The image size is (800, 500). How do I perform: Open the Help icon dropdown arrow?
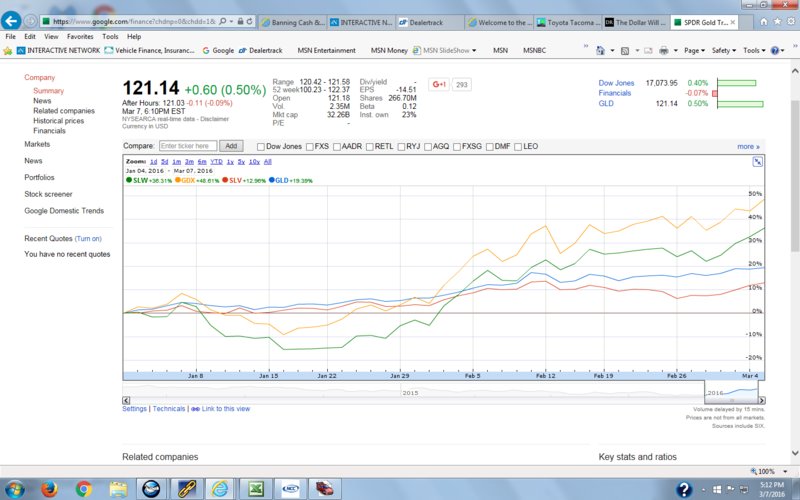[x=783, y=51]
